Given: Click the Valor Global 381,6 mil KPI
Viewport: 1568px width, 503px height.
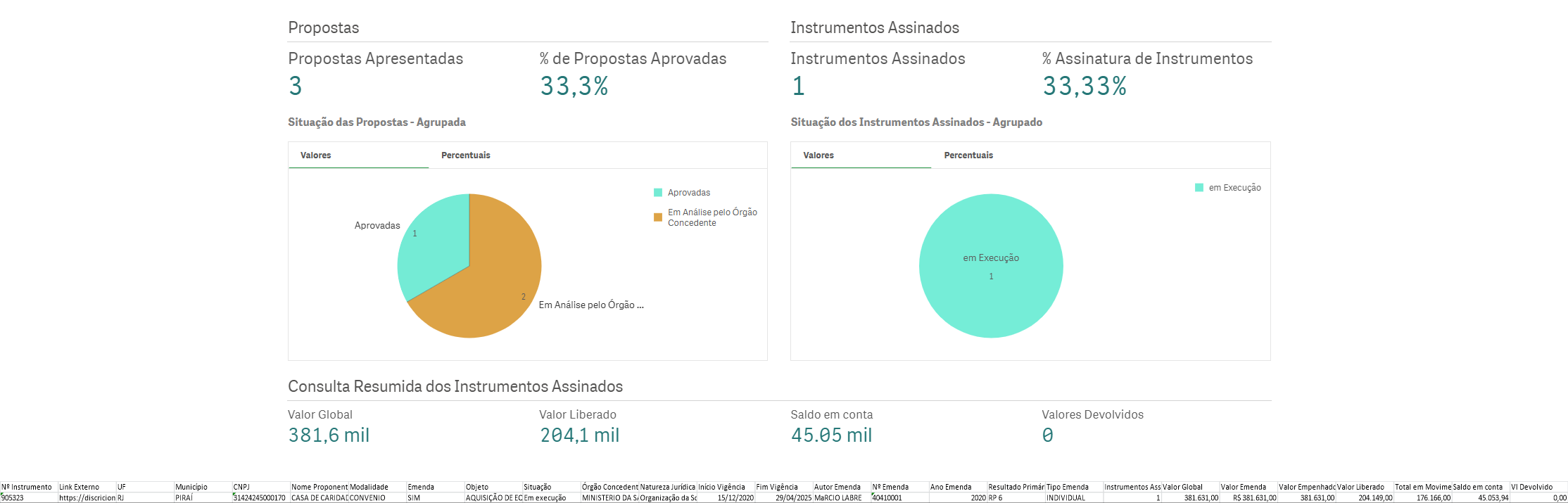Looking at the screenshot, I should pyautogui.click(x=329, y=435).
